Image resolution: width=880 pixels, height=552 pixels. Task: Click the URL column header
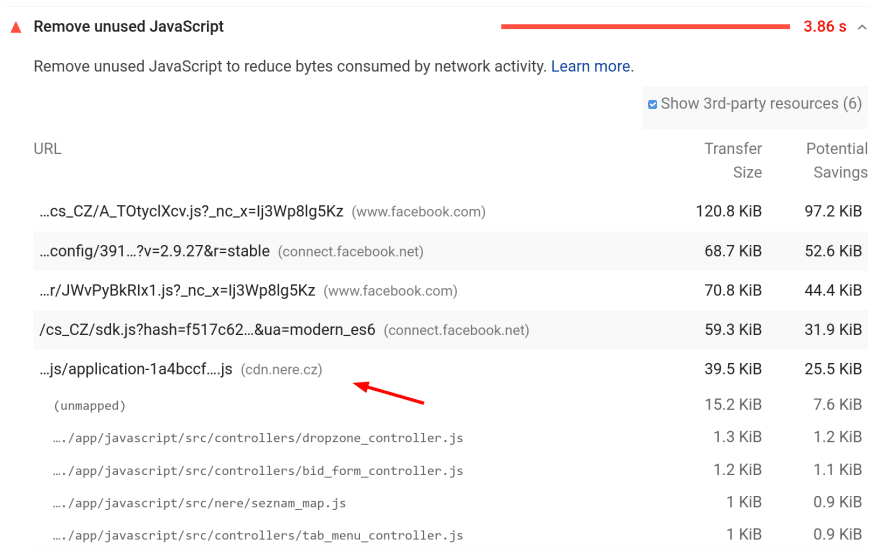[x=48, y=149]
